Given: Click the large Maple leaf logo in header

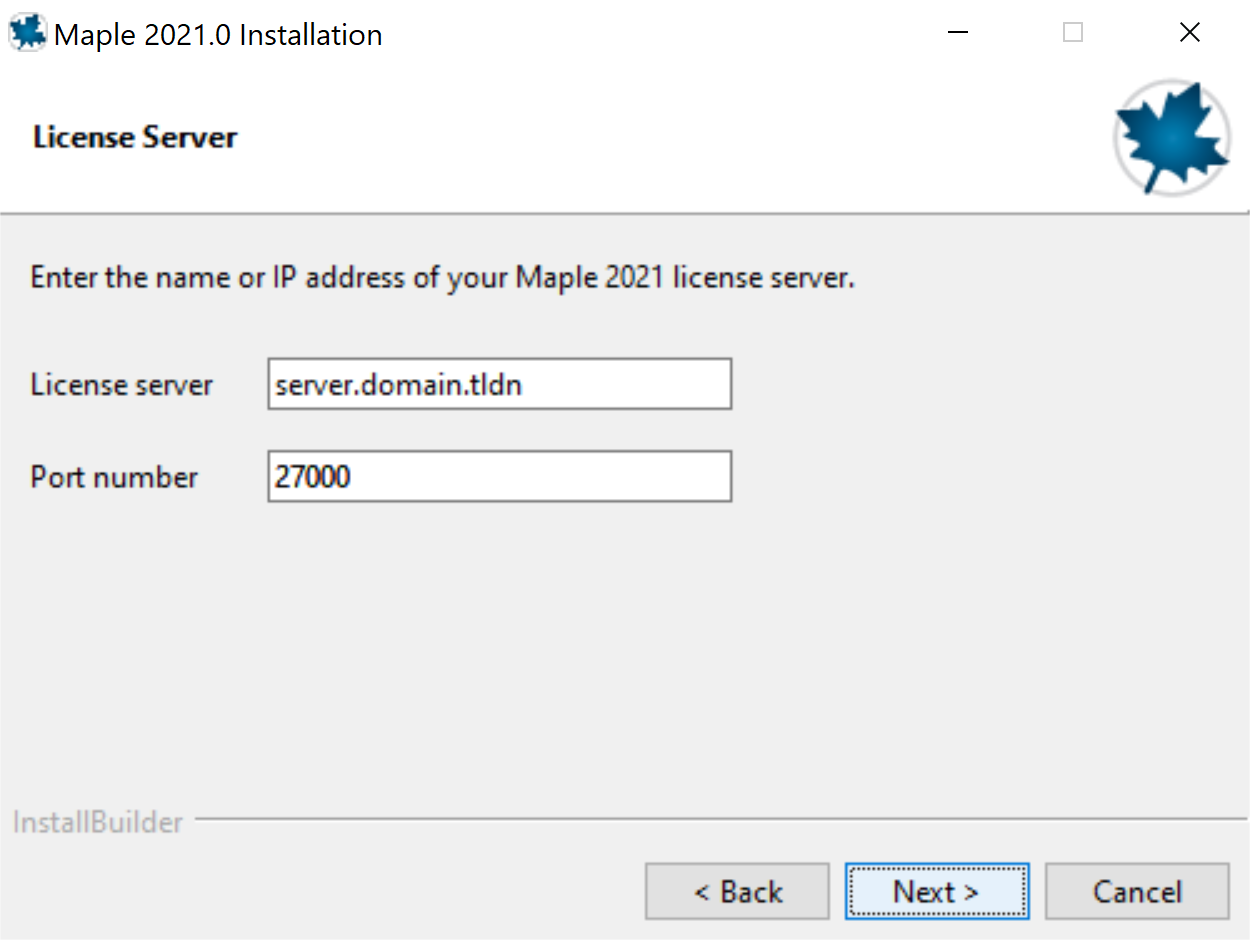Looking at the screenshot, I should 1171,137.
